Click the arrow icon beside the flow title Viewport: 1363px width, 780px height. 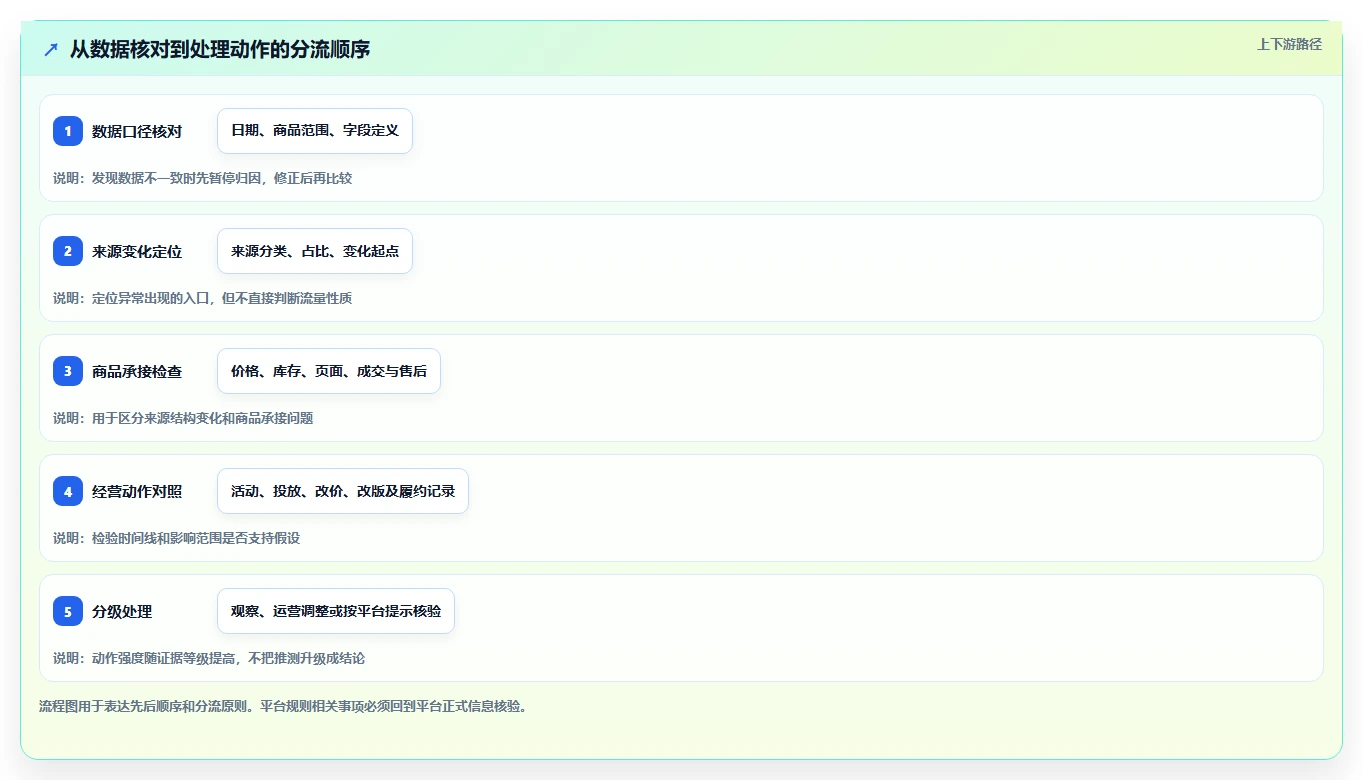pyautogui.click(x=51, y=49)
